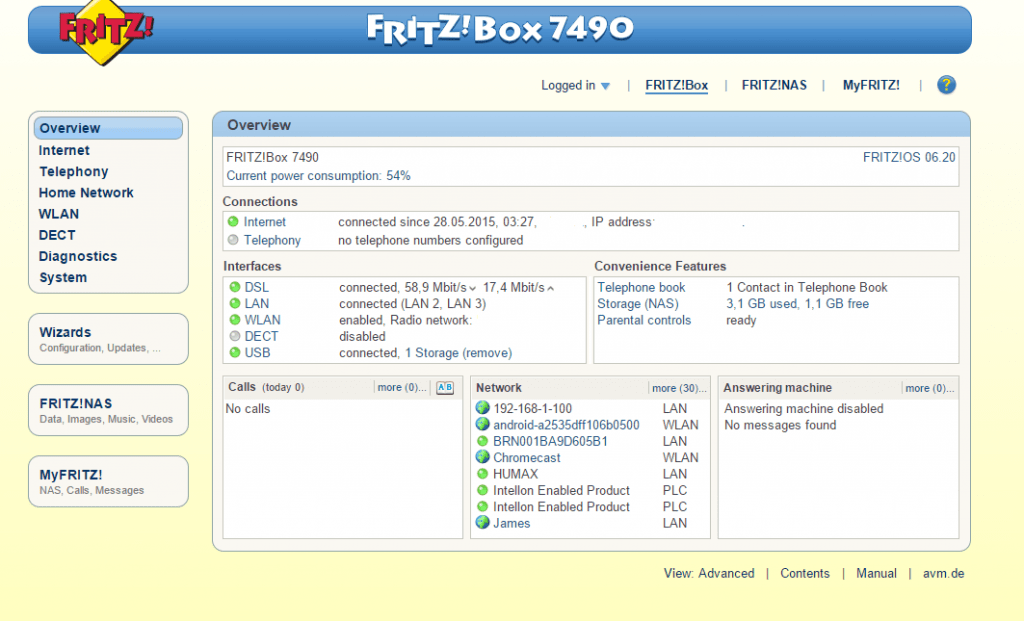Click the green status LED beside DSL
The height and width of the screenshot is (621, 1024).
coord(234,288)
